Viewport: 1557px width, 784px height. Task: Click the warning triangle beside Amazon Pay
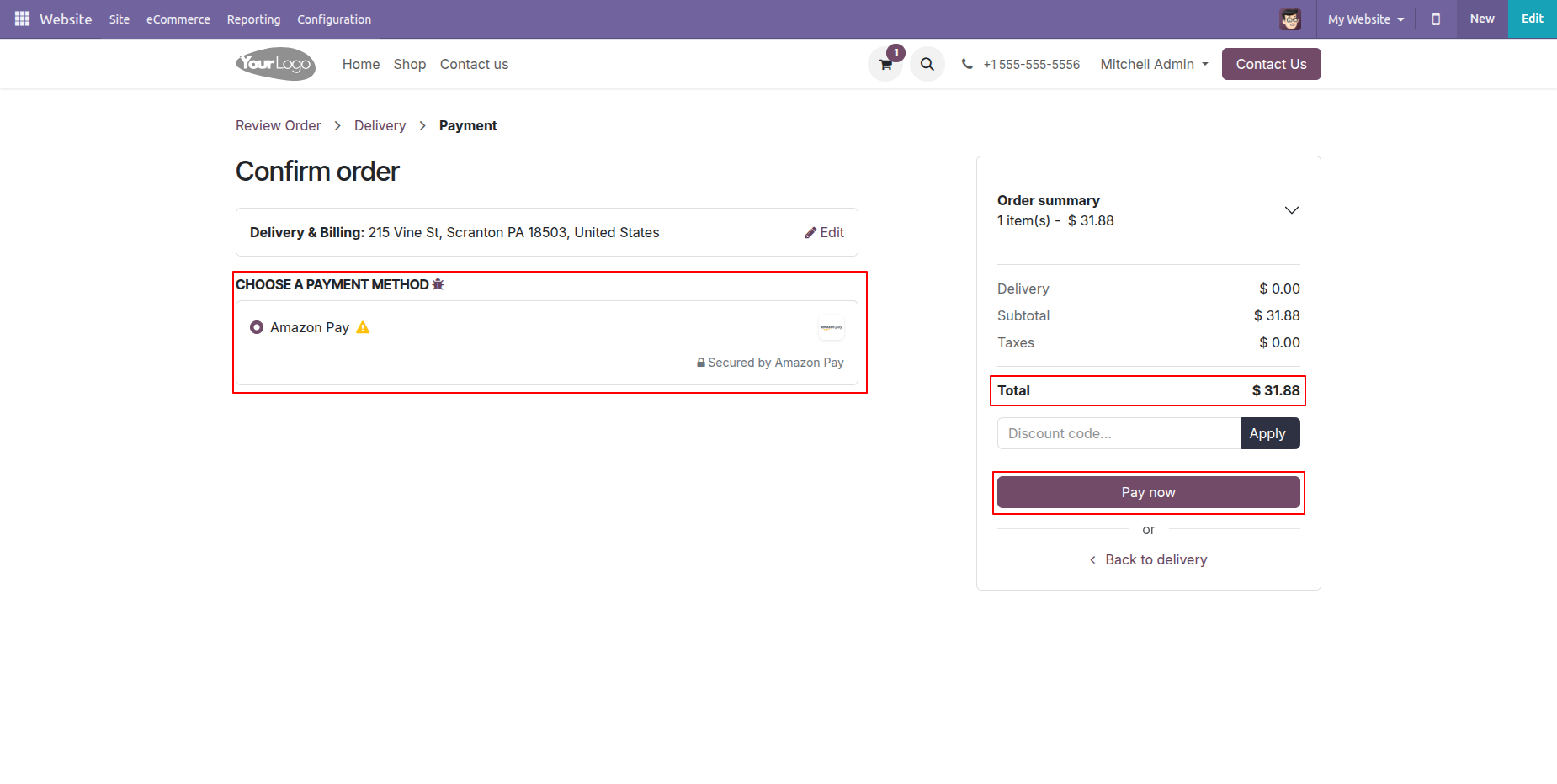[x=363, y=327]
